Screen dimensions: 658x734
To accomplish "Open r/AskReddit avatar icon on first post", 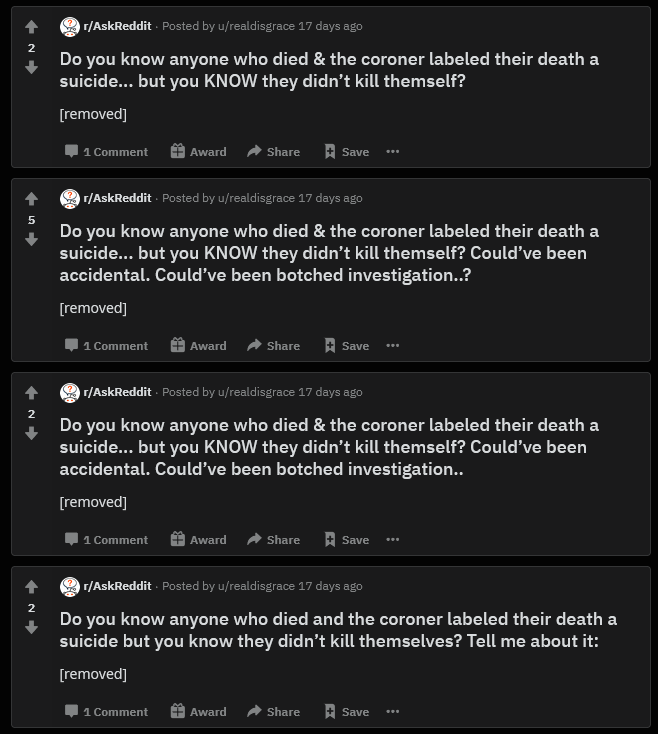I will [x=69, y=27].
